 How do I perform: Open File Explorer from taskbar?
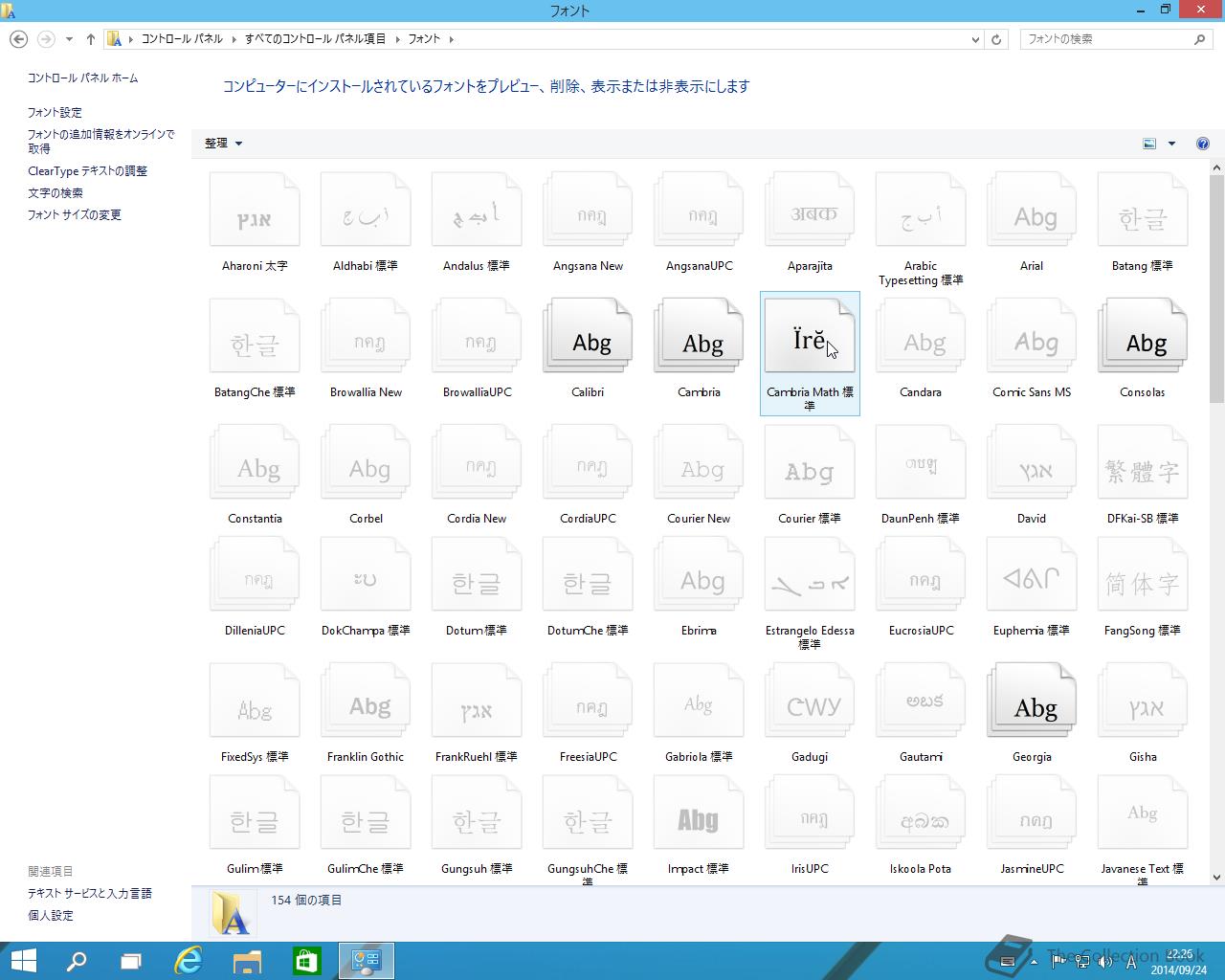(x=248, y=961)
